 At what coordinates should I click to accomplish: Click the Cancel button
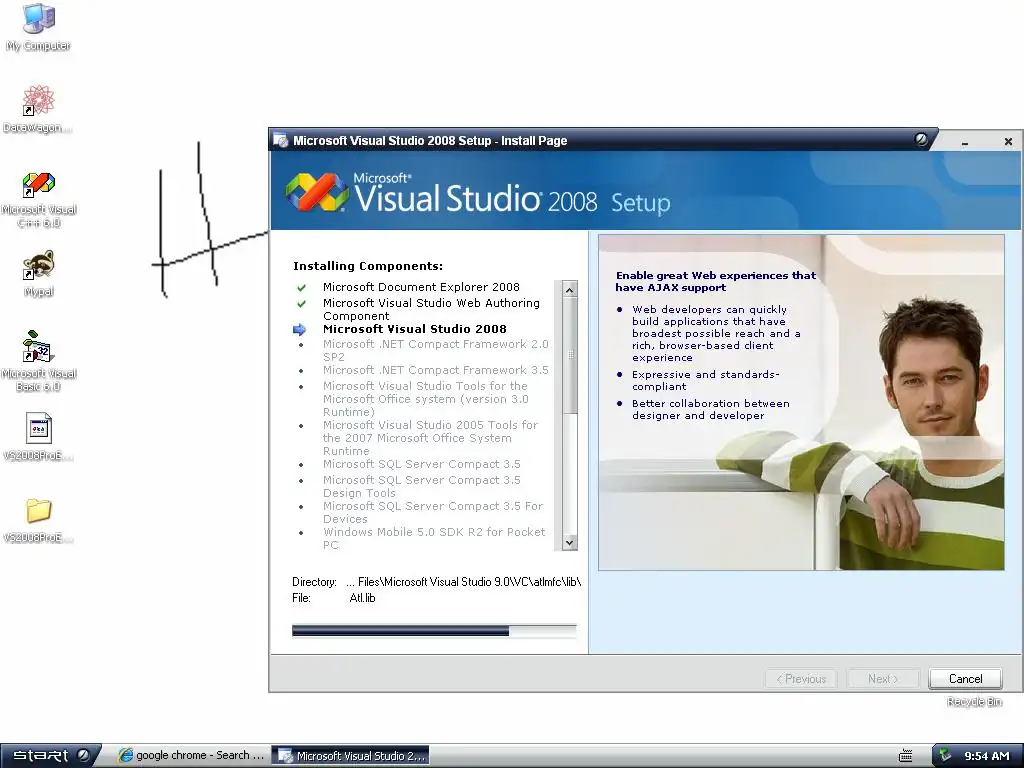(x=965, y=679)
